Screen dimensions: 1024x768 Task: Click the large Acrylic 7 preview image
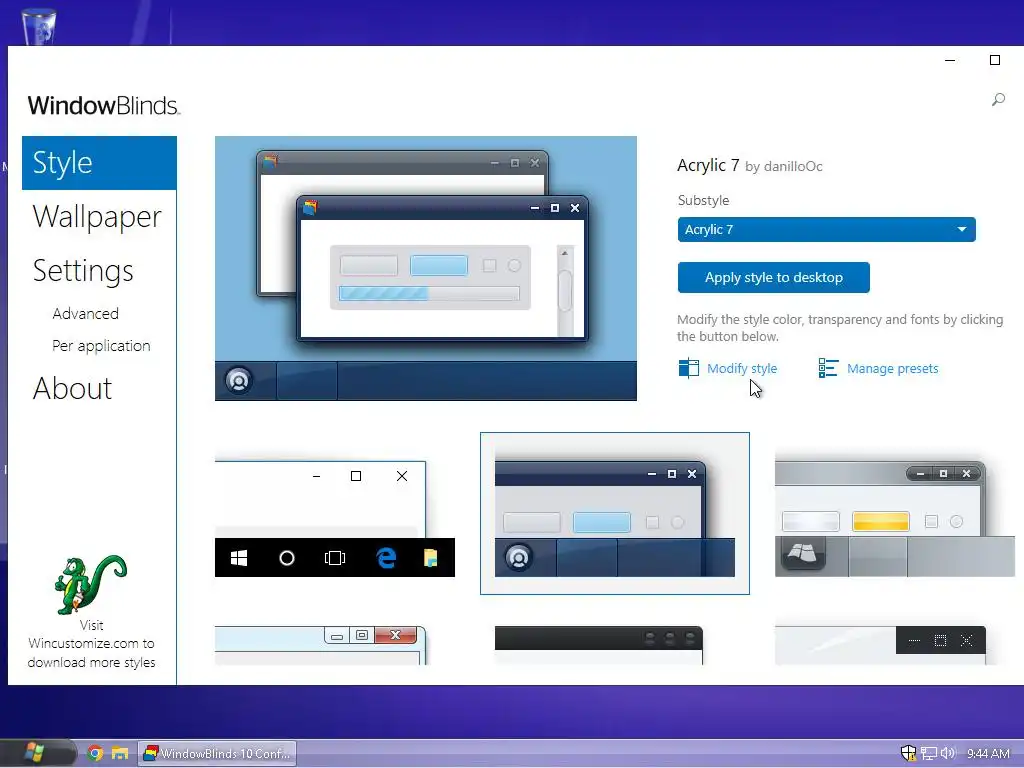click(x=426, y=268)
